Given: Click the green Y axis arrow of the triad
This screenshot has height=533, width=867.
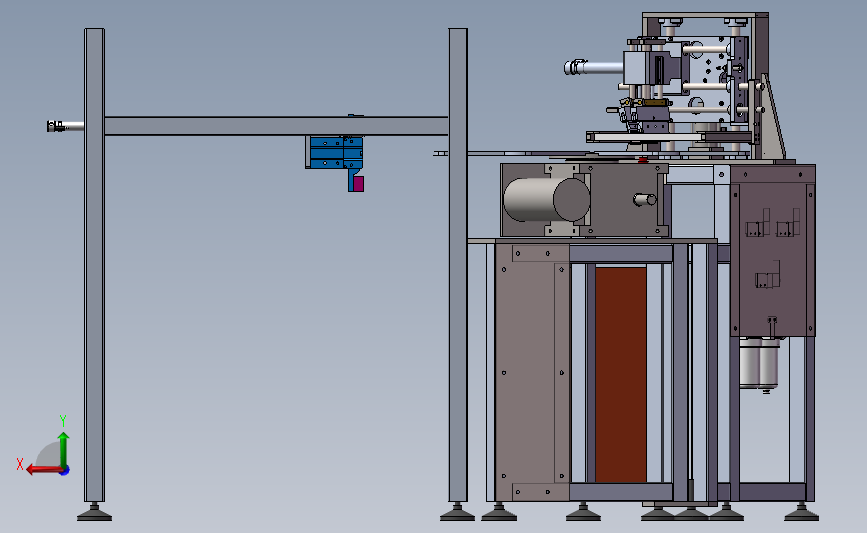Looking at the screenshot, I should (64, 450).
